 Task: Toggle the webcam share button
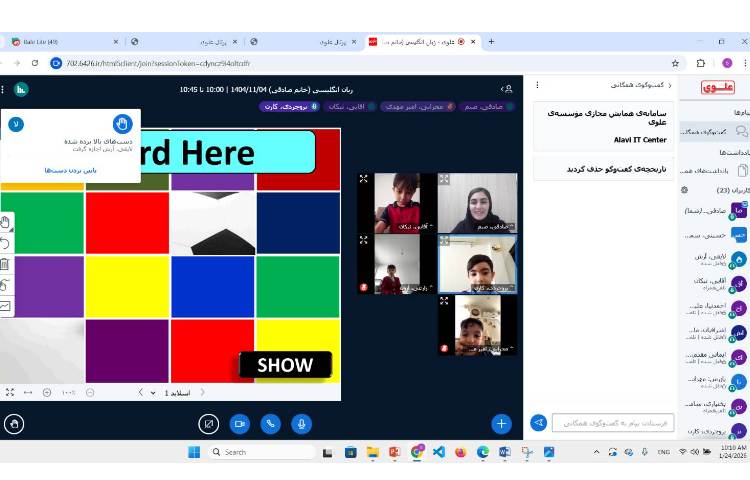coord(240,424)
